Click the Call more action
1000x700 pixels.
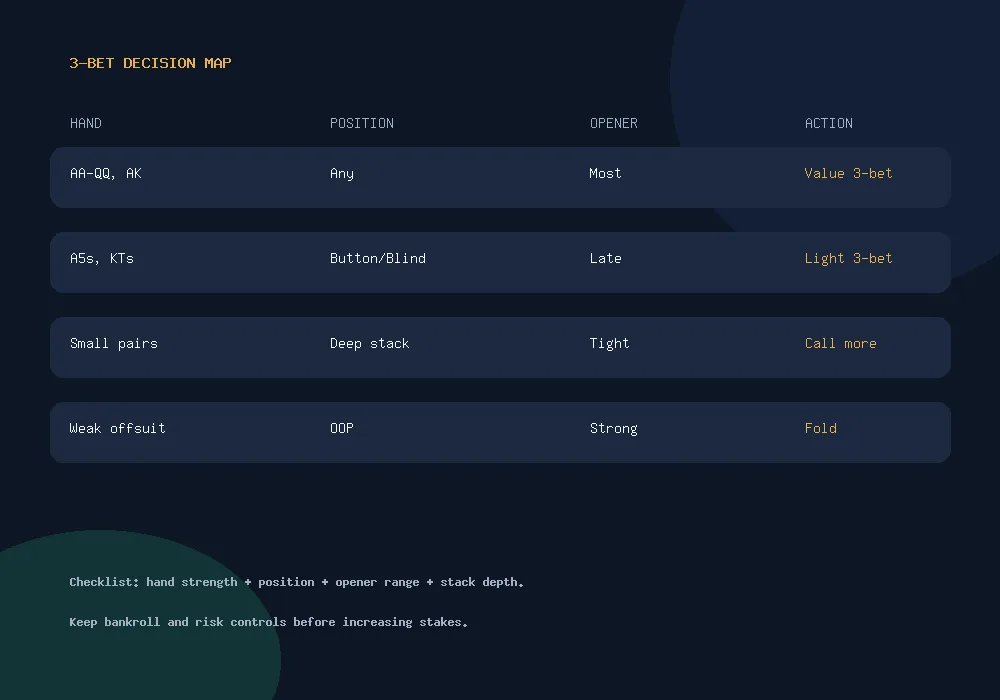tap(841, 344)
